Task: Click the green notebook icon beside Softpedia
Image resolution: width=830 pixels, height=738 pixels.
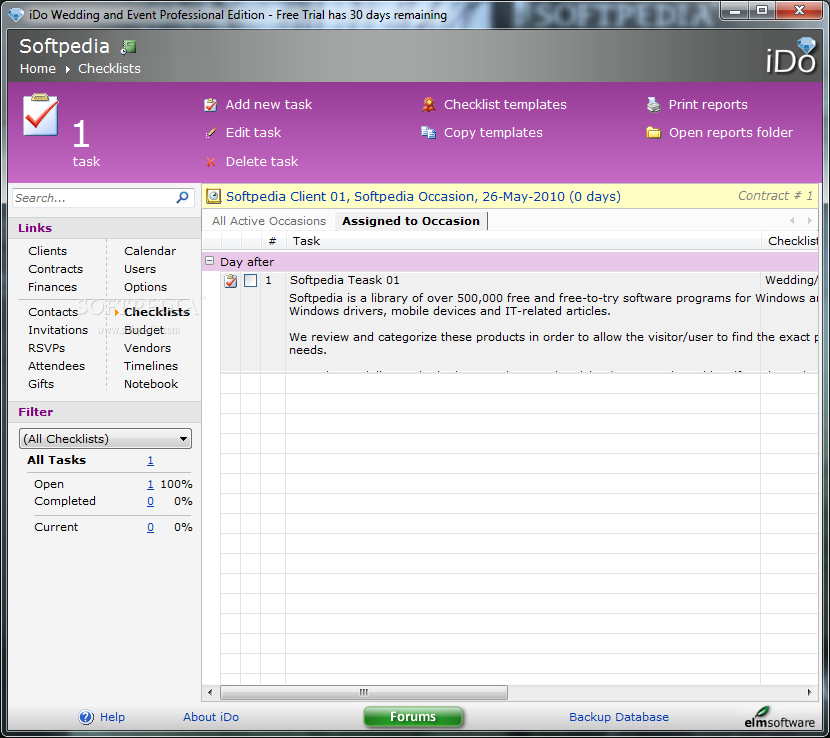Action: click(x=129, y=47)
